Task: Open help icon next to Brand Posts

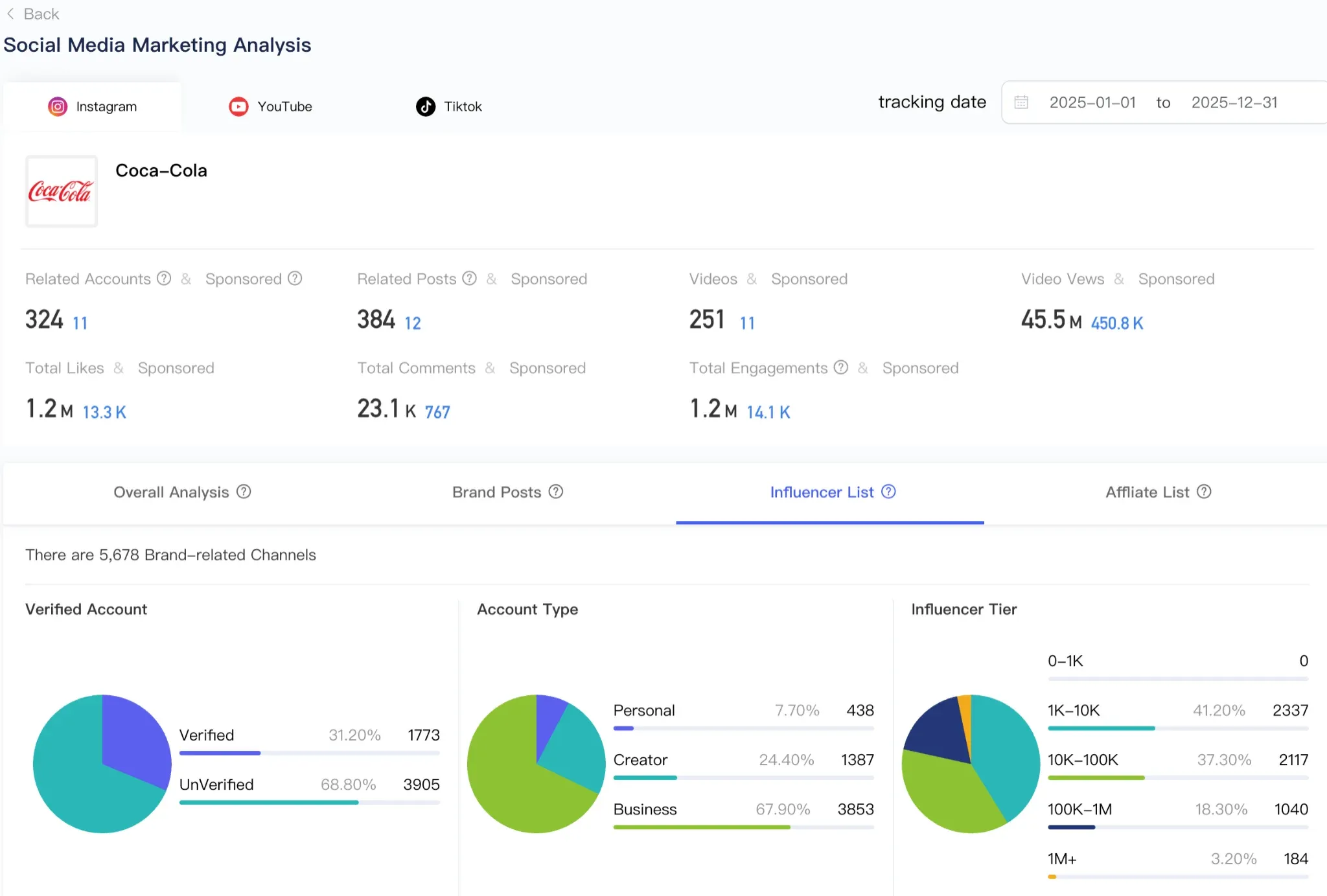Action: (x=556, y=492)
